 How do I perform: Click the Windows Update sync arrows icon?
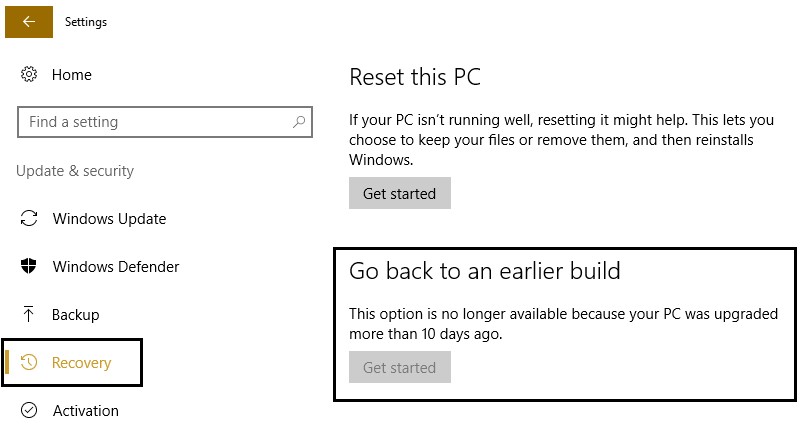pyautogui.click(x=29, y=219)
